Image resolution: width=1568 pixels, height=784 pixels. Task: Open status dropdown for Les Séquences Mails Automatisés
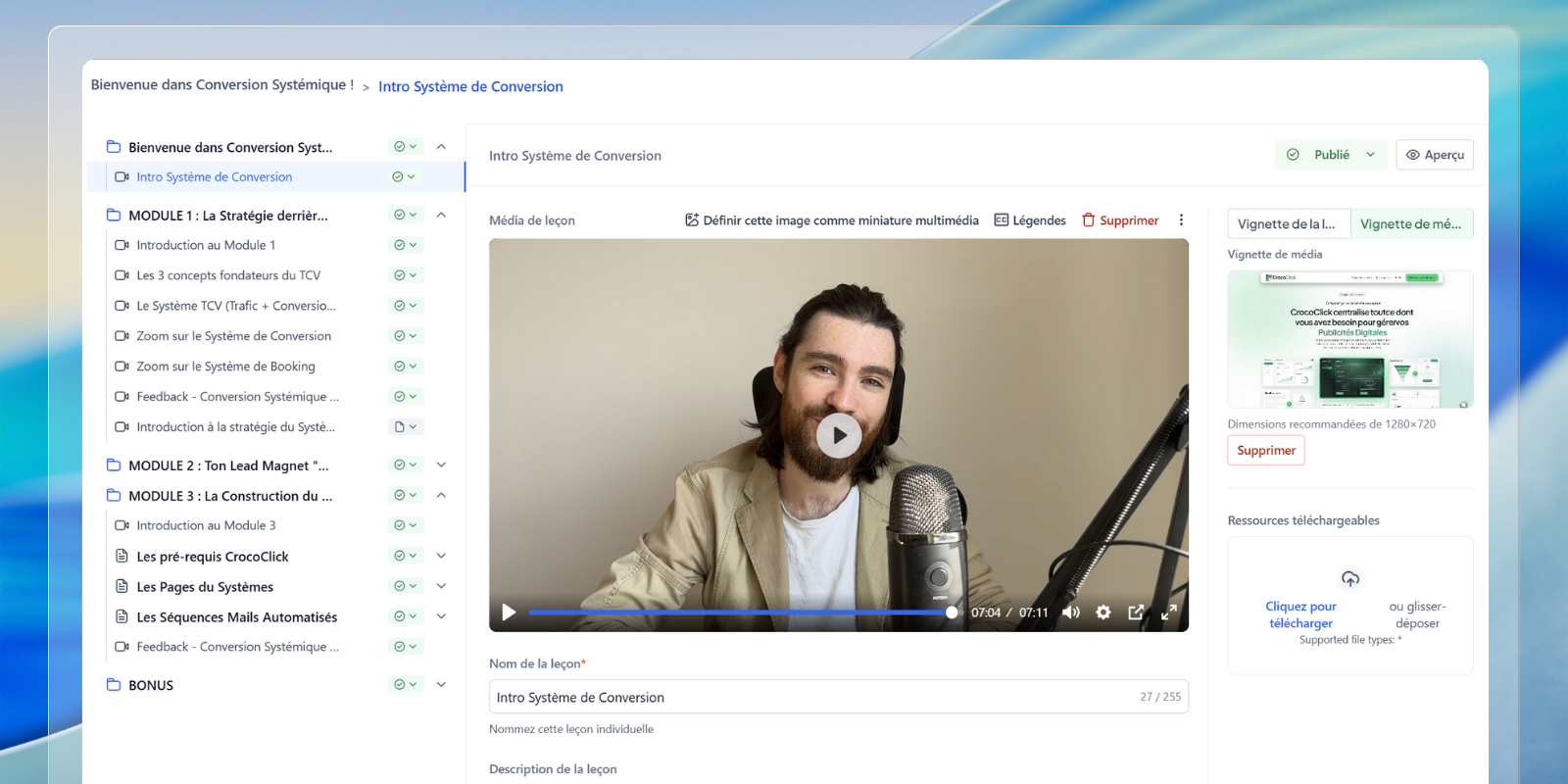point(406,616)
